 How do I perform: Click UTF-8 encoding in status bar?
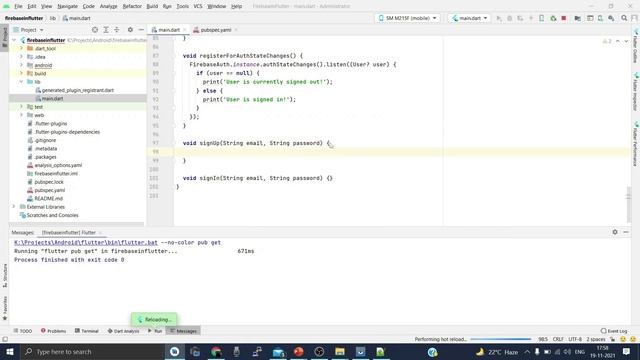pos(575,339)
